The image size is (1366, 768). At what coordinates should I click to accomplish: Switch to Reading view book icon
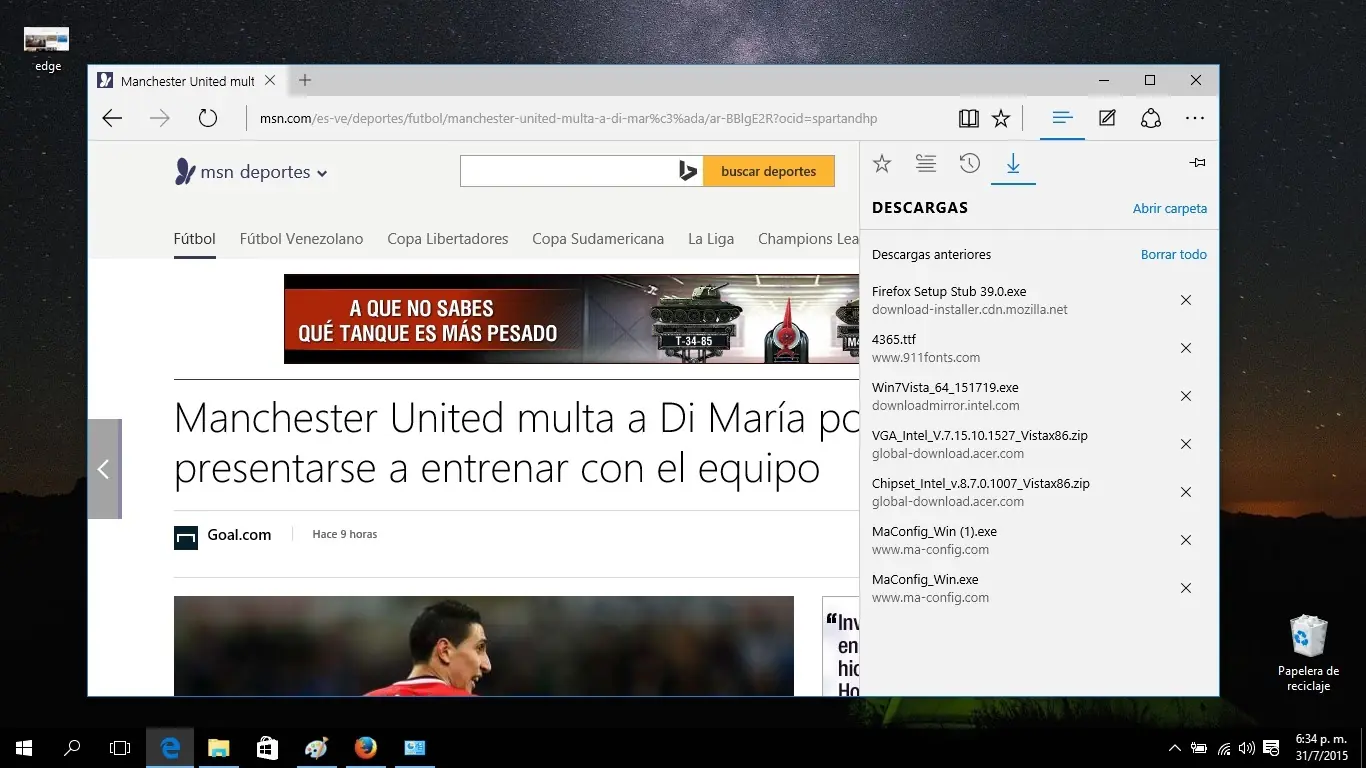click(968, 118)
